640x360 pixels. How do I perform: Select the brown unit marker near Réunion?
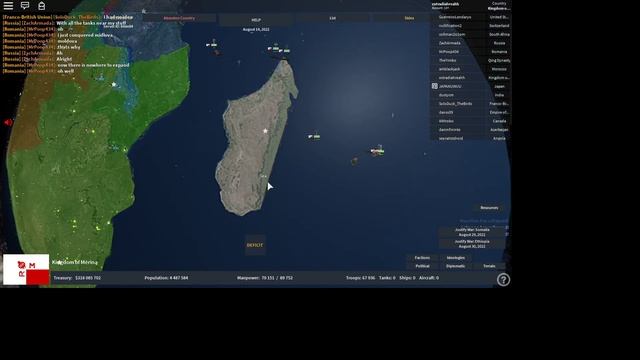[354, 161]
